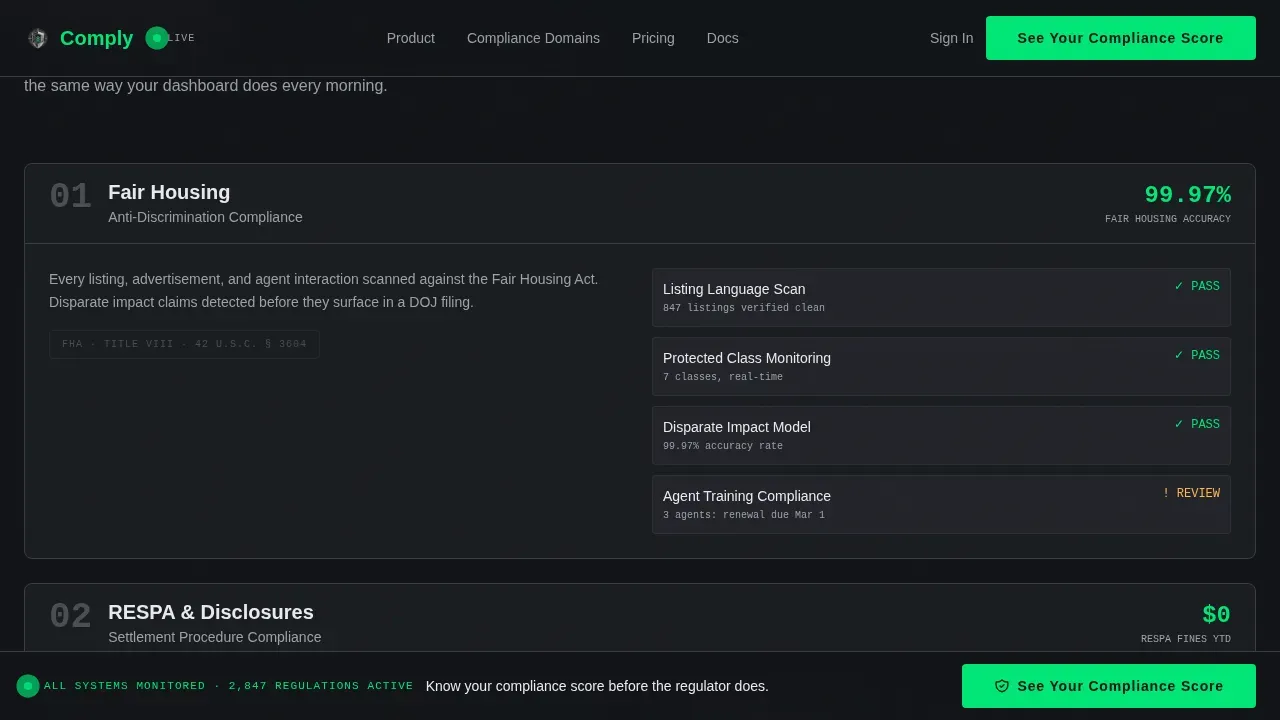The width and height of the screenshot is (1280, 720).
Task: Open the Protected Class Monitoring row
Action: [941, 366]
